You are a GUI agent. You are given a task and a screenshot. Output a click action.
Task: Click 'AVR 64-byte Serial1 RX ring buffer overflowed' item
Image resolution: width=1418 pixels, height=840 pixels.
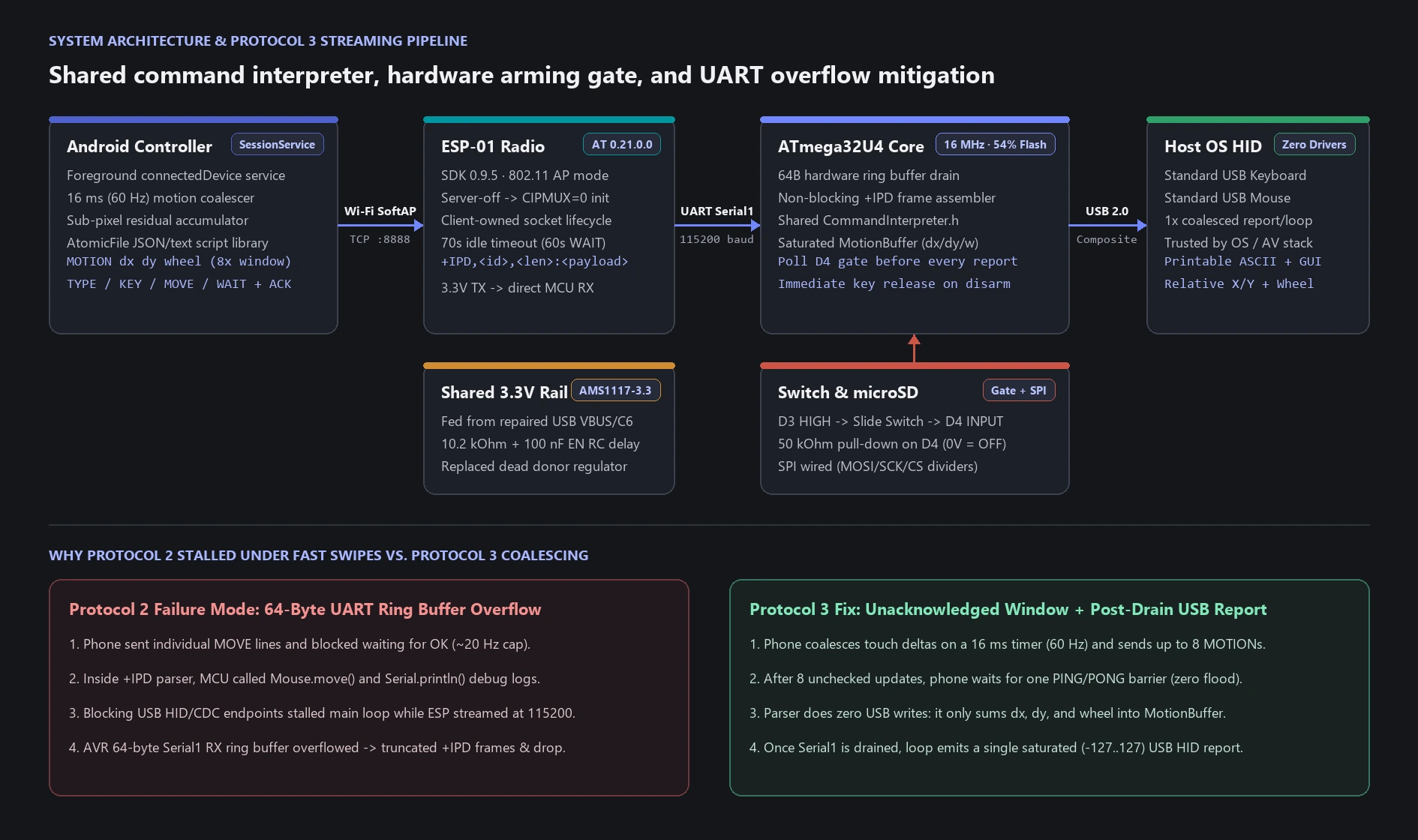click(x=317, y=748)
